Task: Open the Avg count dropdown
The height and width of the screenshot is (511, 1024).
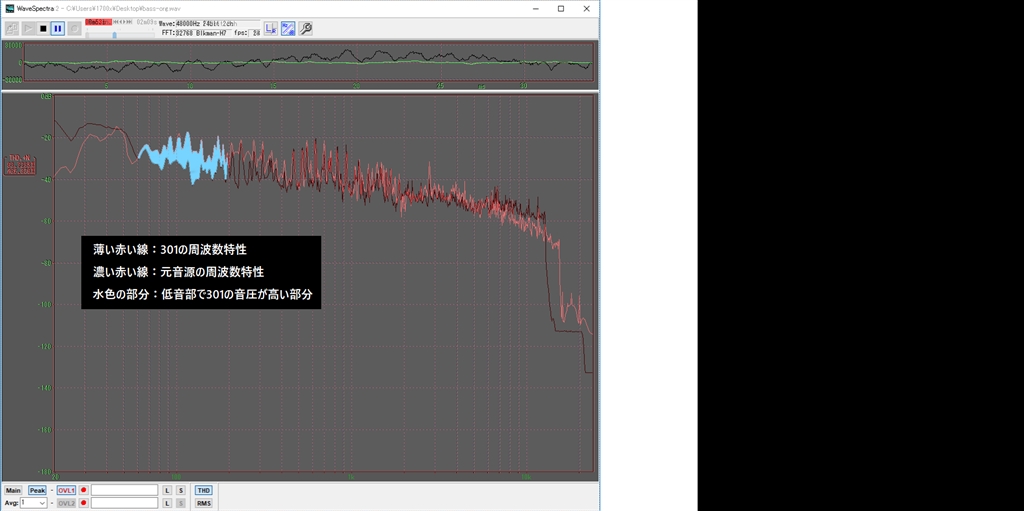Action: tap(41, 503)
